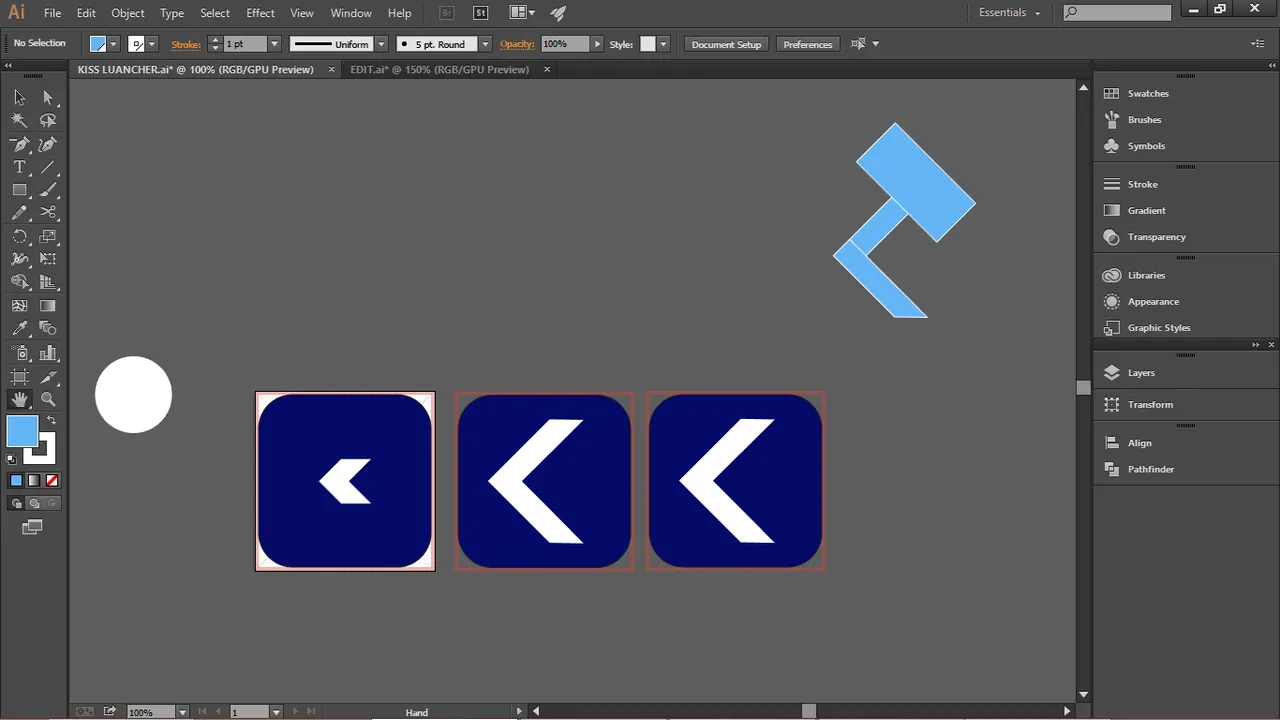Click the adobe search field
Screen dimensions: 1280x720
pos(1117,13)
